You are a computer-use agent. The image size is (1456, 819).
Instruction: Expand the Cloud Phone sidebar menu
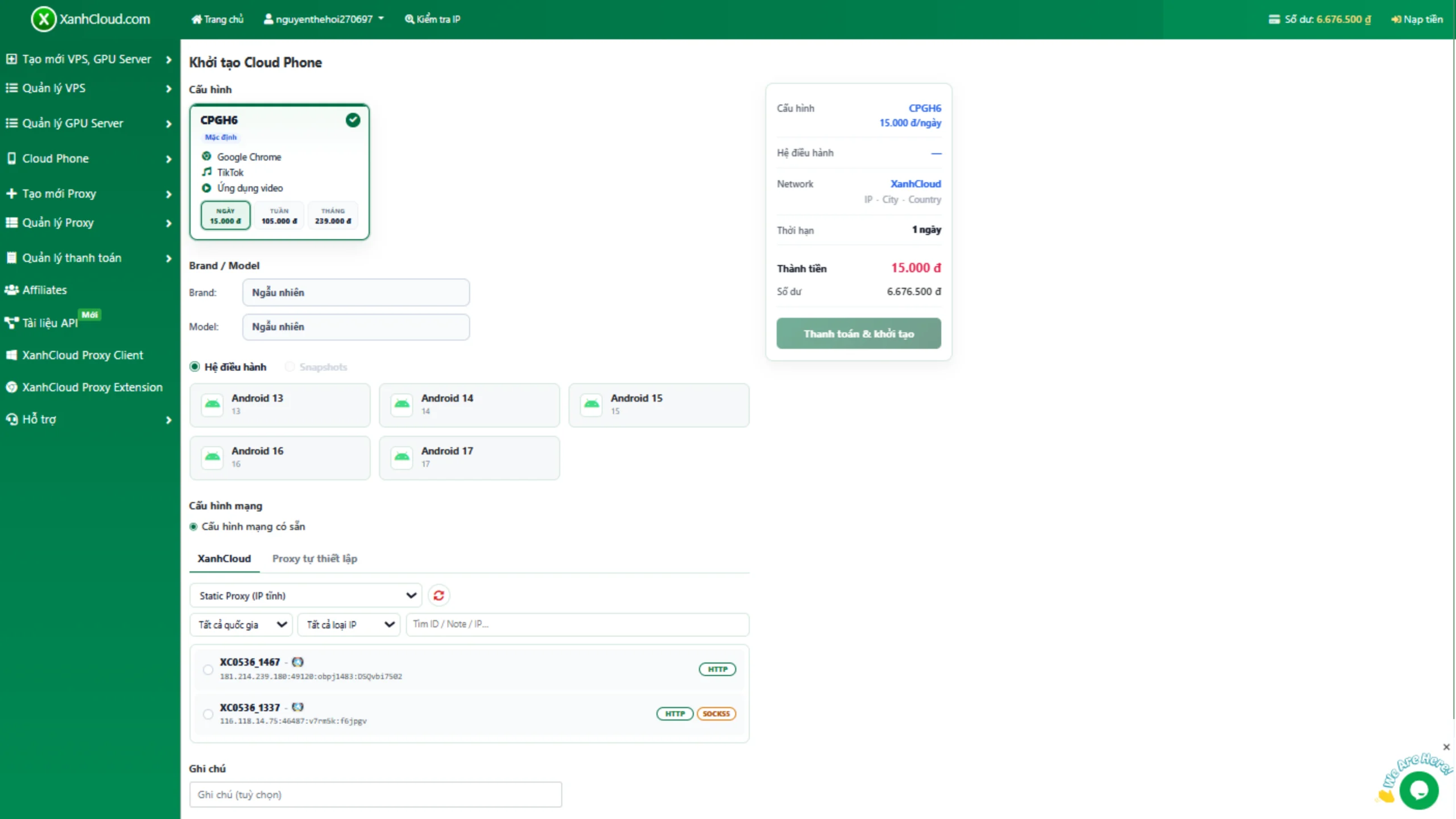pos(89,159)
